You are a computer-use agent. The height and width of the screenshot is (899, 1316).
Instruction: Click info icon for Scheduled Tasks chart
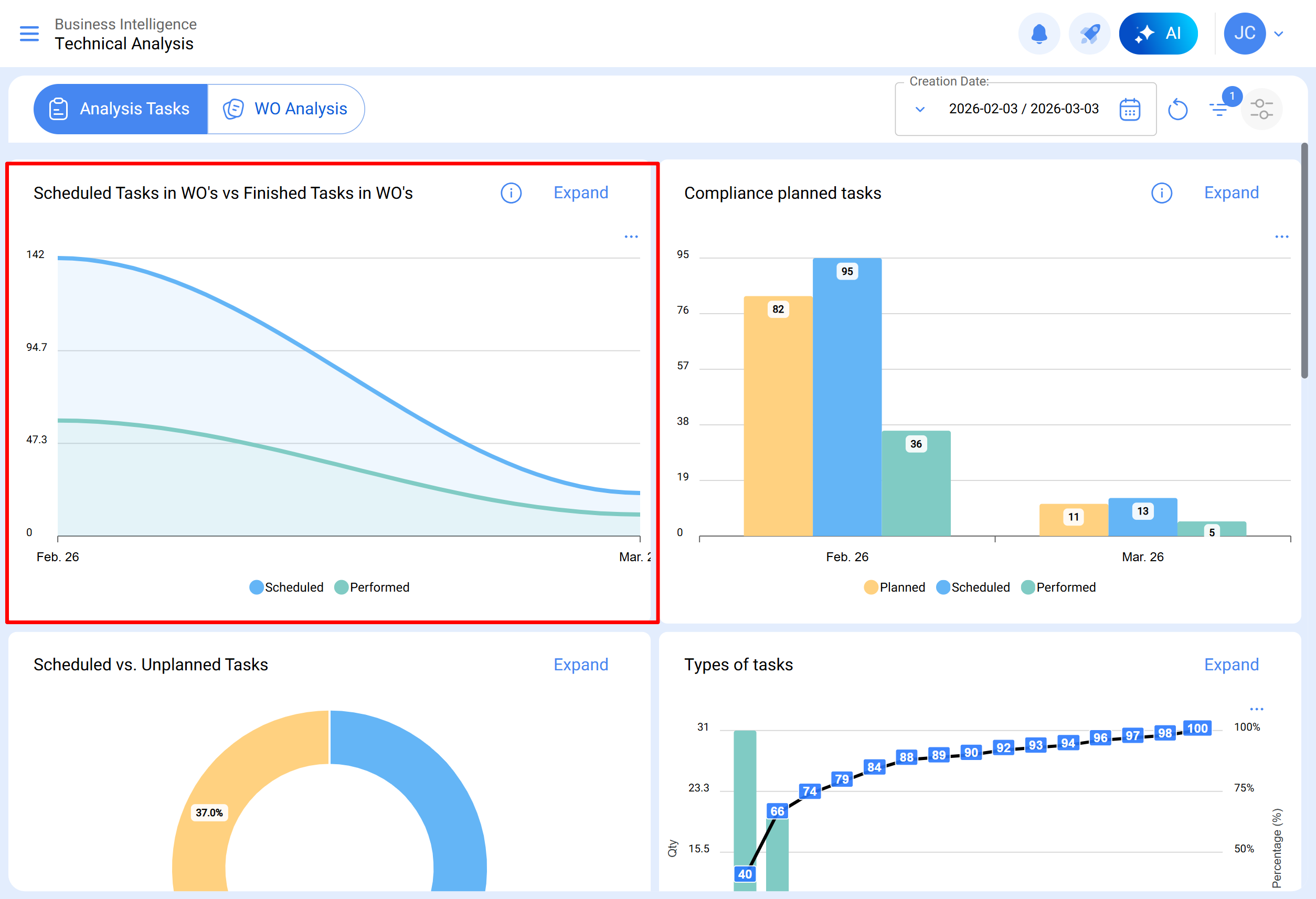511,193
